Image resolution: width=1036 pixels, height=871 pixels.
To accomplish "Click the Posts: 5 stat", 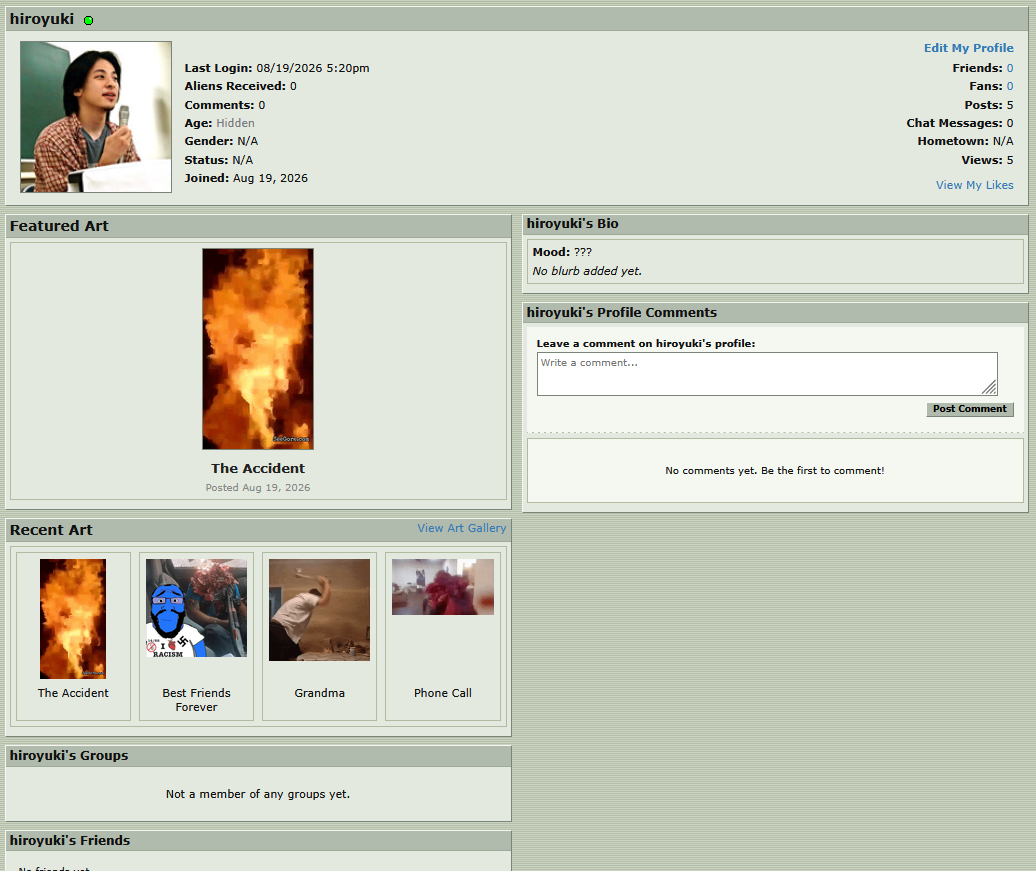I will tap(988, 105).
